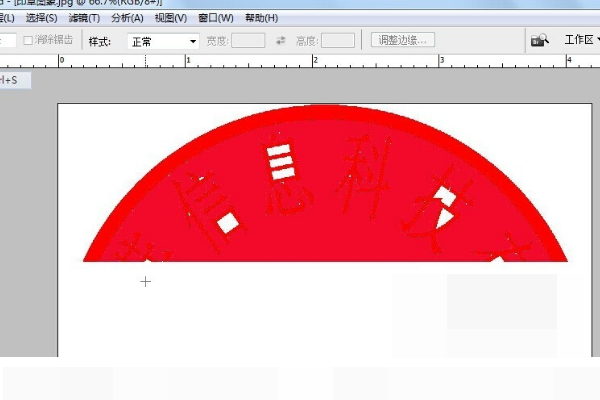Open the 滤镜(T) menu
Image resolution: width=600 pixels, height=400 pixels.
click(84, 18)
